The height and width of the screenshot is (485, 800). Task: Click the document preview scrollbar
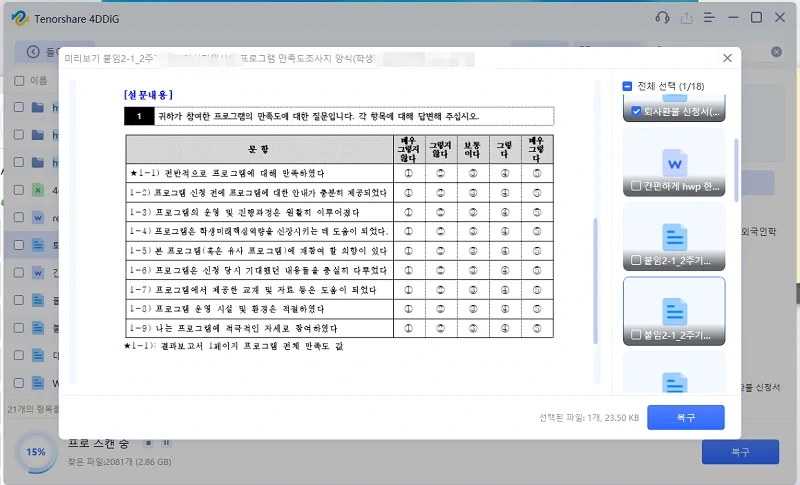[x=595, y=280]
